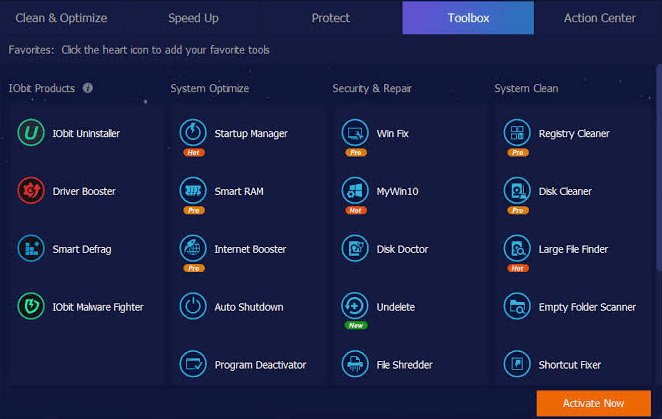This screenshot has width=662, height=419.
Task: Click the Disk Doctor text label
Action: (402, 249)
